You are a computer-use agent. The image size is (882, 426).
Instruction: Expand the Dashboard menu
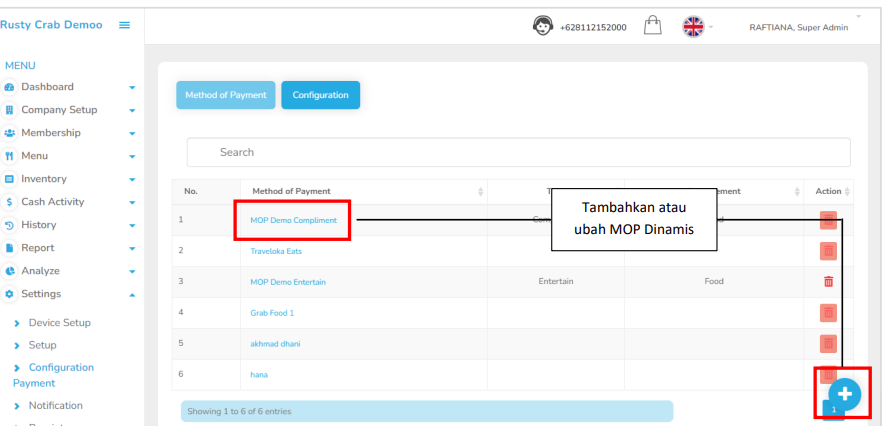[132, 88]
